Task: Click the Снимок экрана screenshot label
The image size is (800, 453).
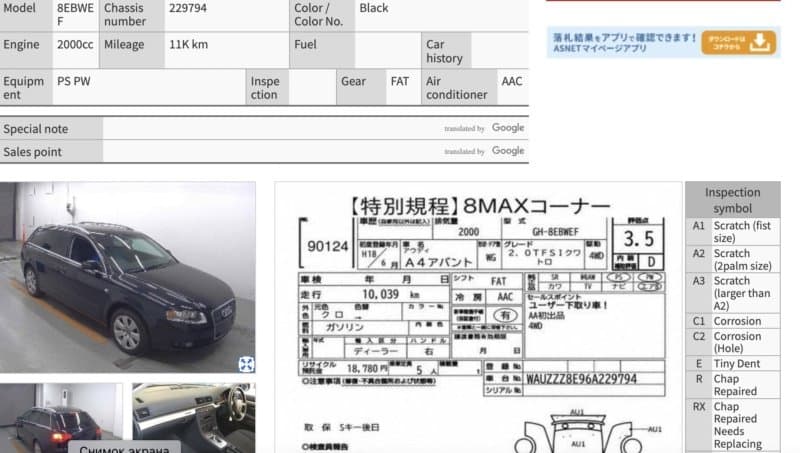Action: 124,449
